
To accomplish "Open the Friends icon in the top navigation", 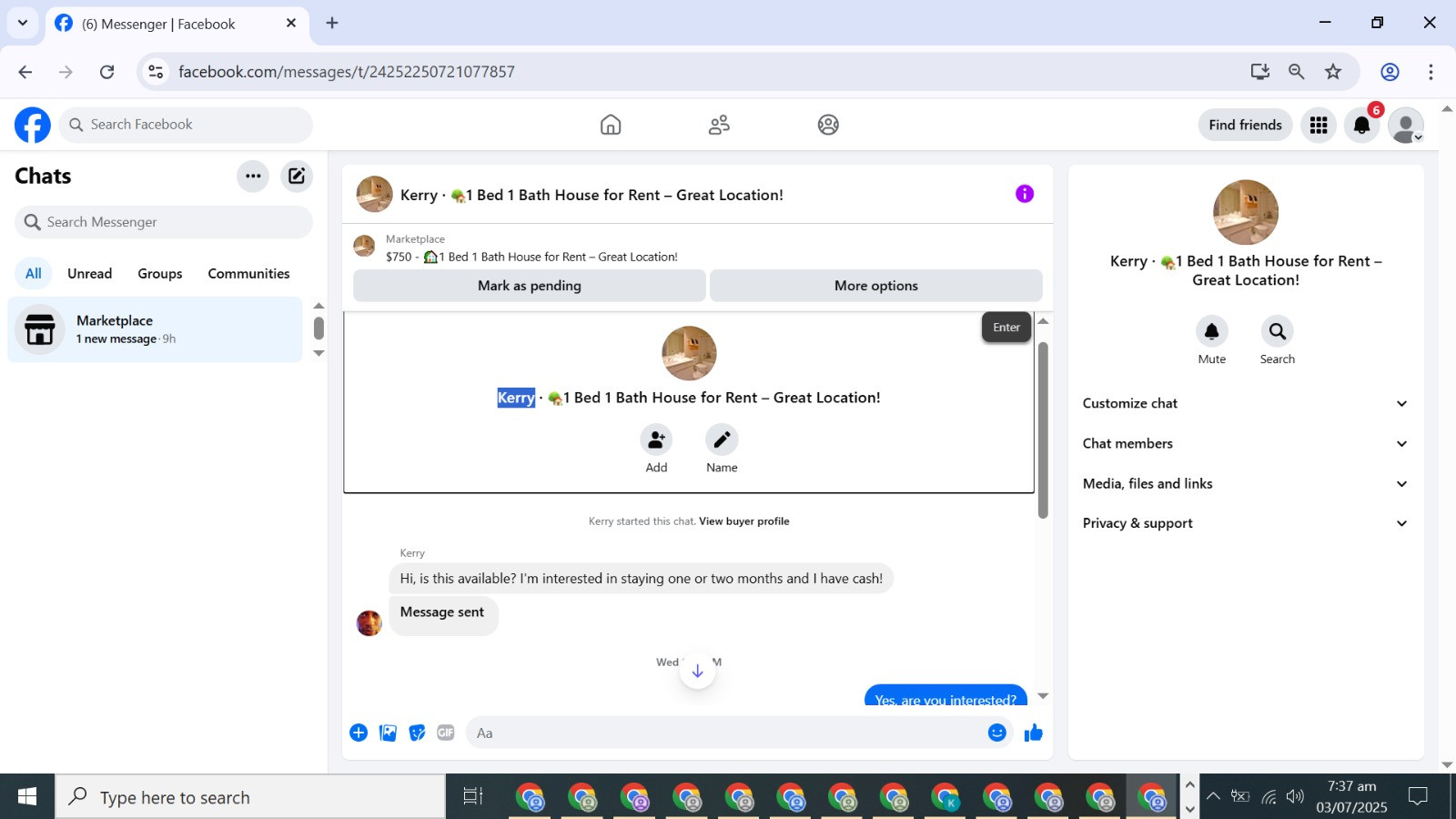I will [719, 125].
